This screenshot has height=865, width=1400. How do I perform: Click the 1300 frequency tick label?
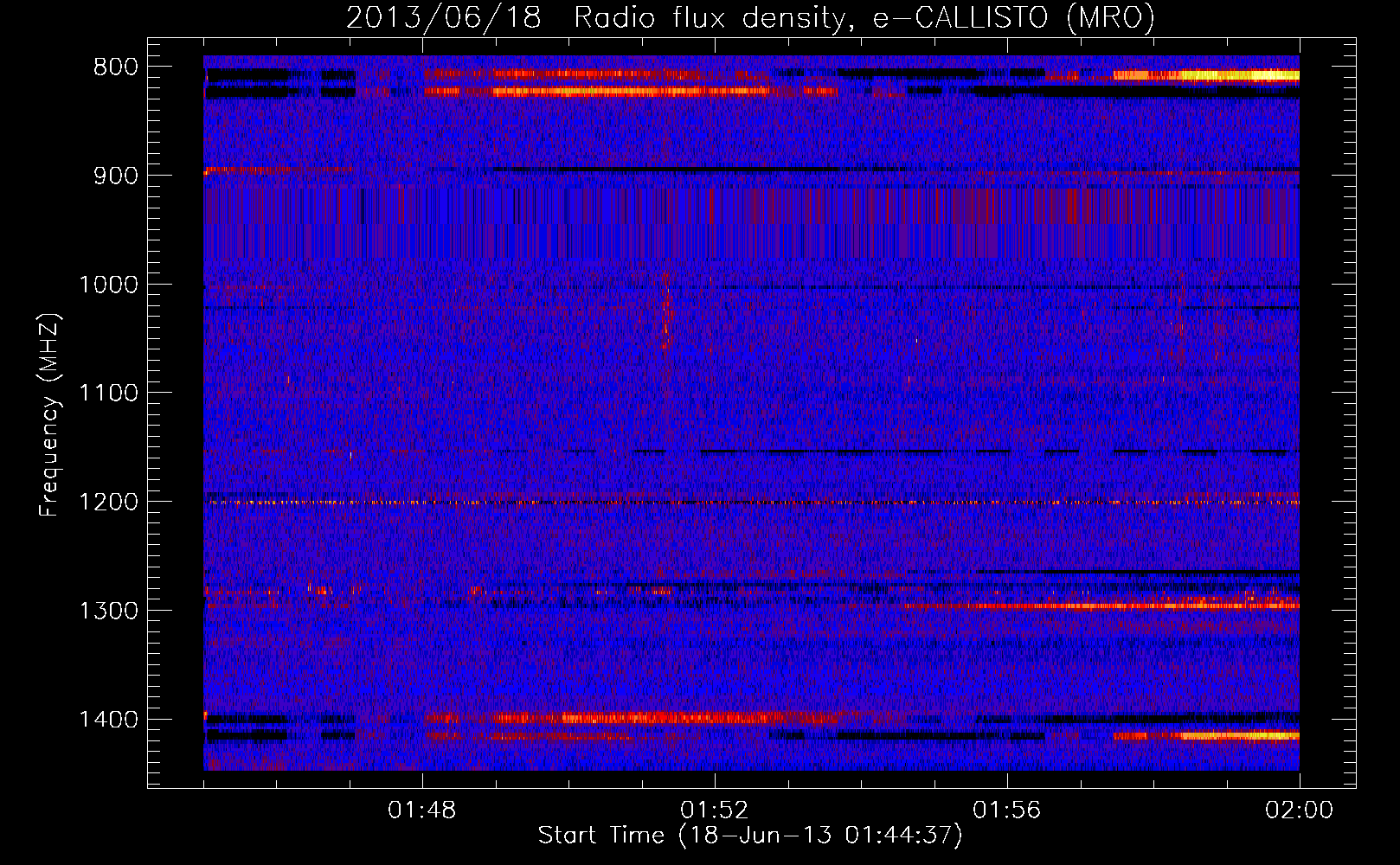point(108,611)
